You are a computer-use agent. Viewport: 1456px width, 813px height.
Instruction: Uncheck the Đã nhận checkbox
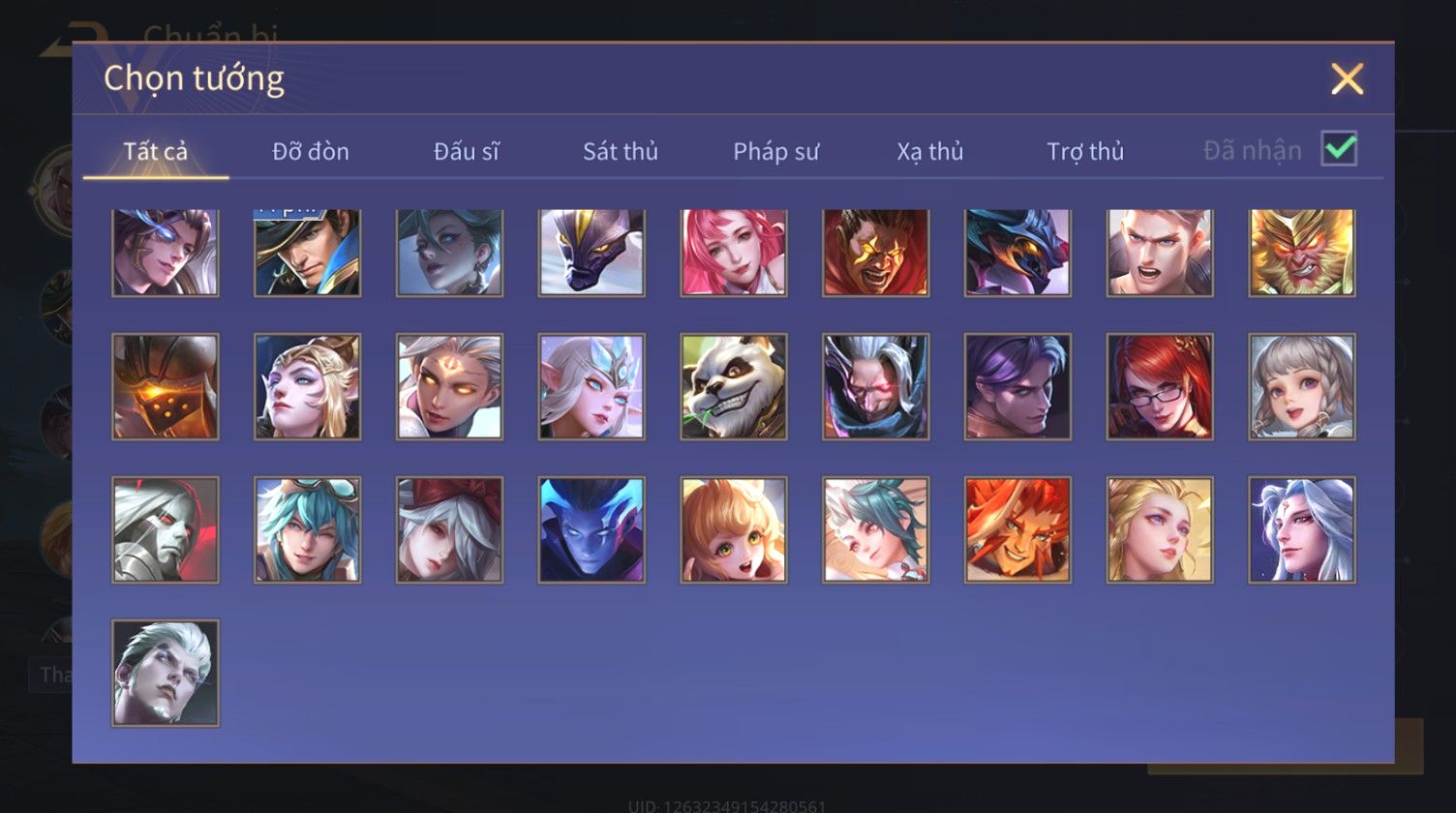[1339, 148]
